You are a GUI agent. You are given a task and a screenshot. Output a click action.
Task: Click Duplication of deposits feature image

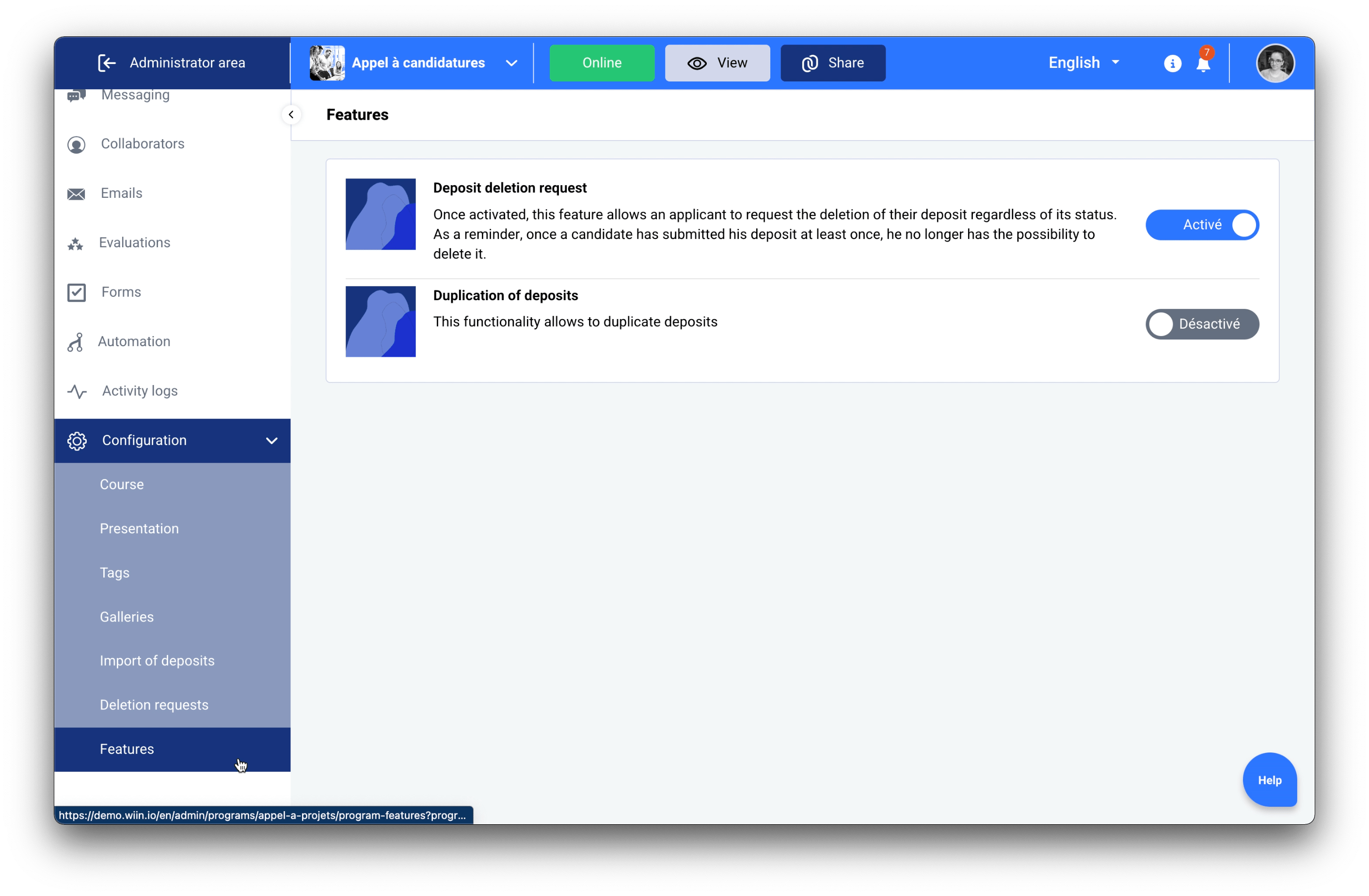380,321
